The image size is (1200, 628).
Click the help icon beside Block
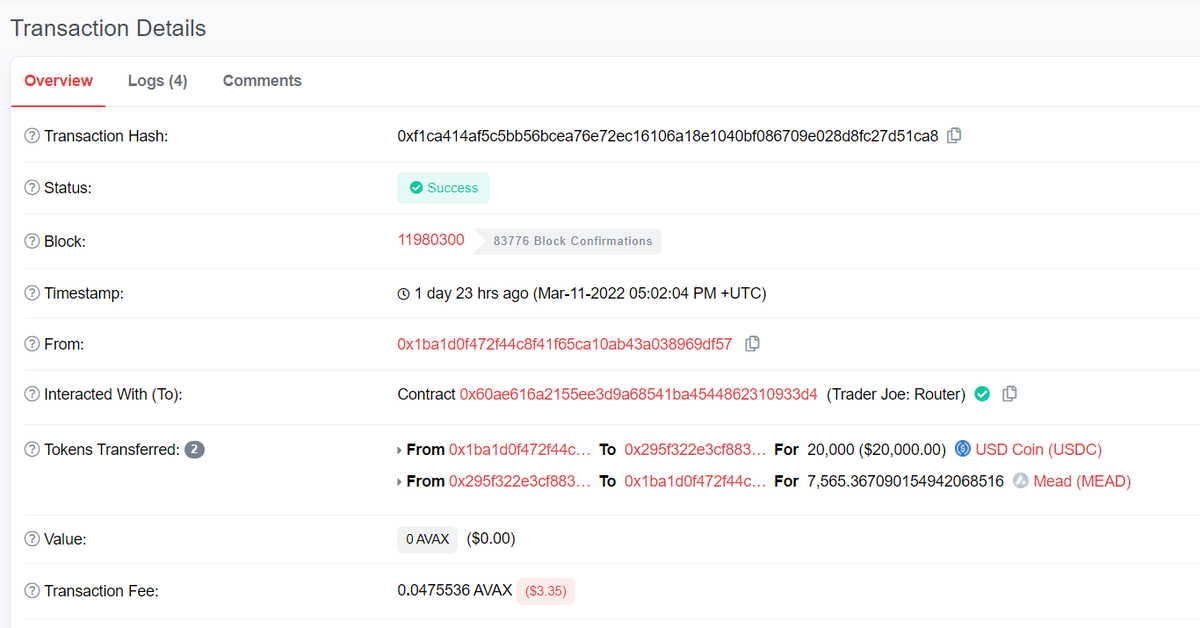pos(32,241)
